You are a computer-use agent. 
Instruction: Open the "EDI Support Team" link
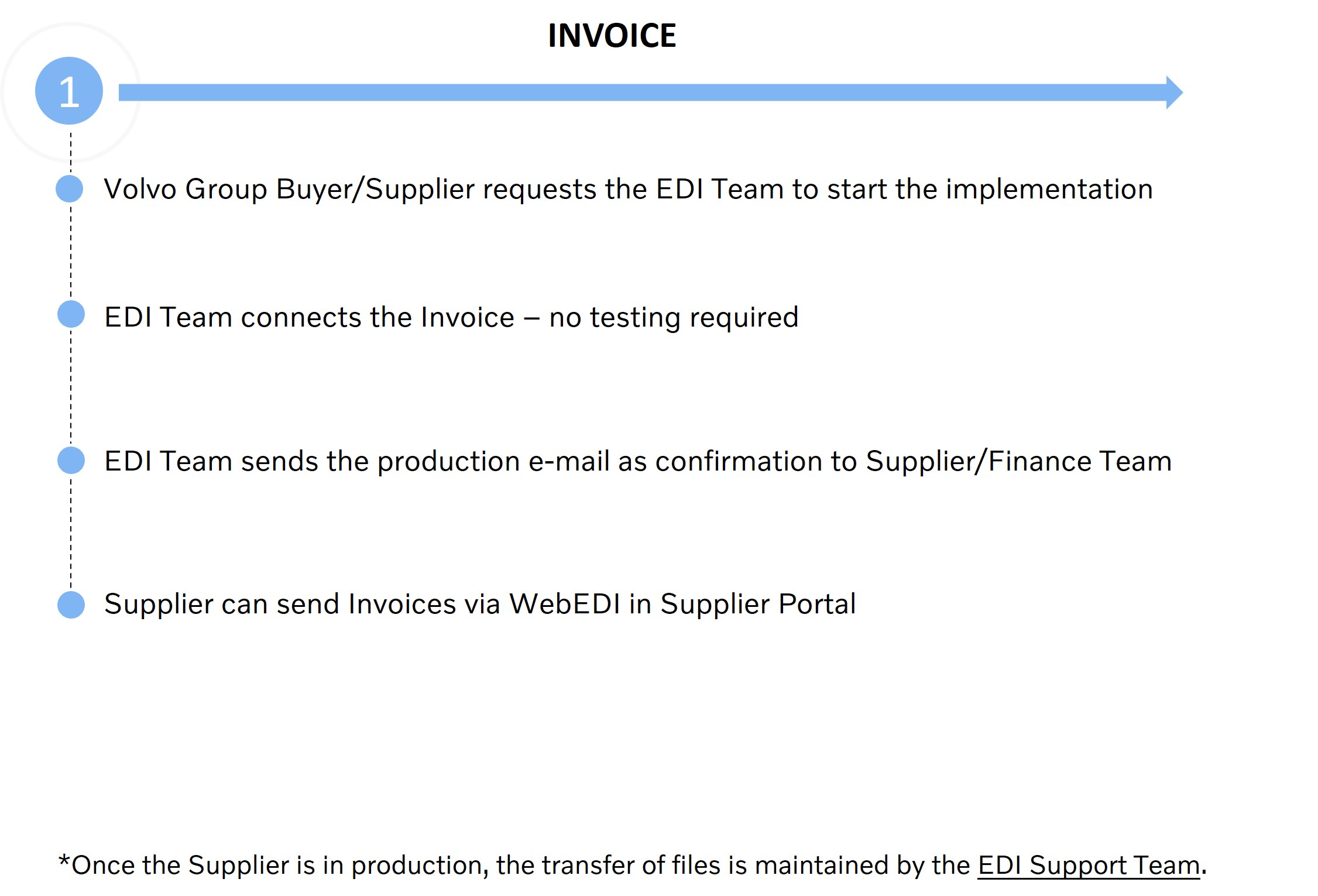[1089, 865]
